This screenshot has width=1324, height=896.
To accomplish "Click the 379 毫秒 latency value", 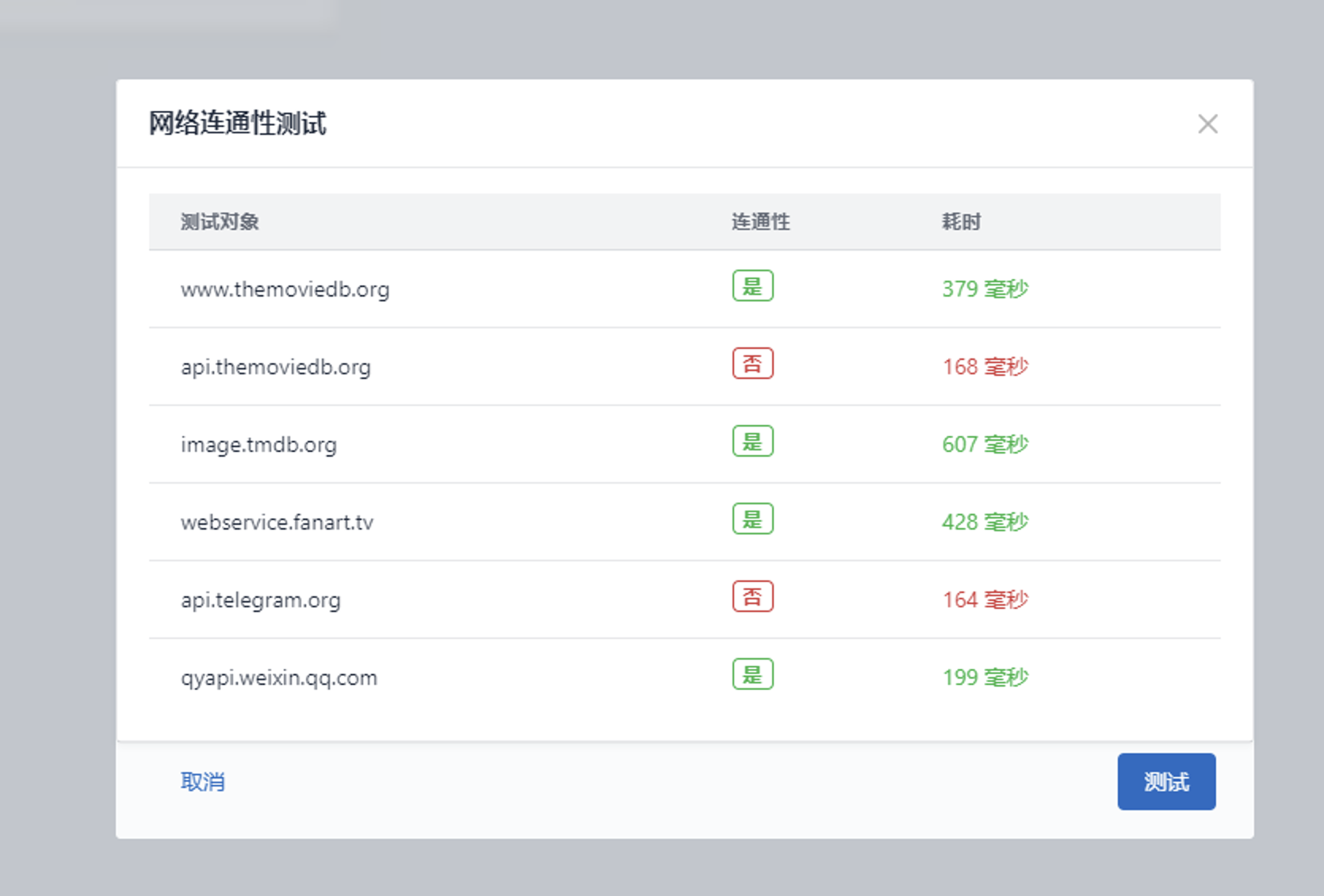I will [985, 289].
